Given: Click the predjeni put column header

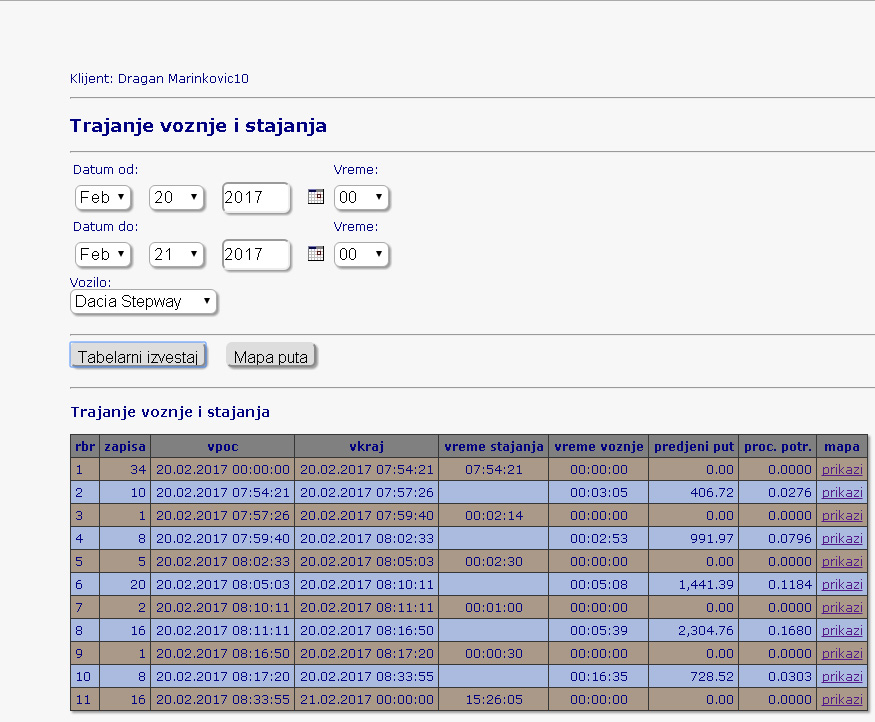Looking at the screenshot, I should click(x=694, y=446).
